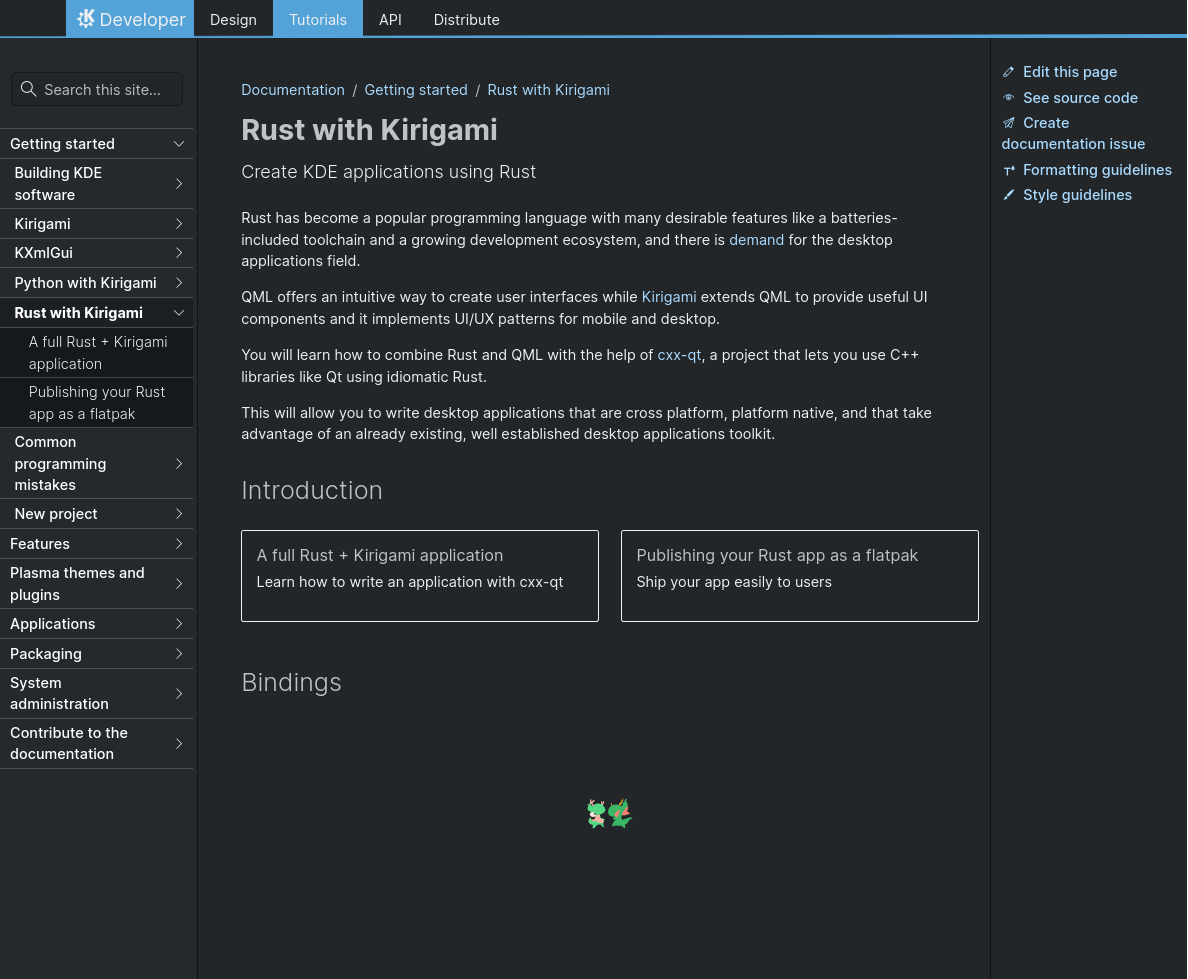Expand the Plasma themes and plugins chevron

click(179, 584)
